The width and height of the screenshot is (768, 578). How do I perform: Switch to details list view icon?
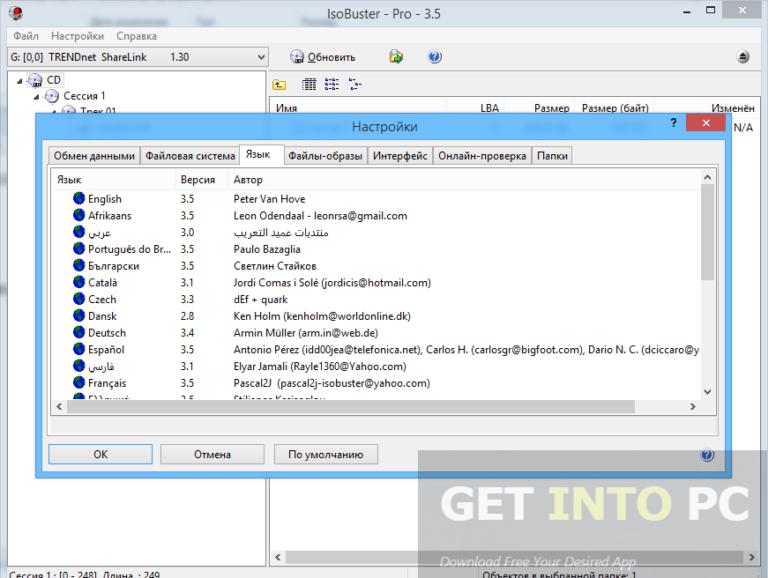[309, 84]
